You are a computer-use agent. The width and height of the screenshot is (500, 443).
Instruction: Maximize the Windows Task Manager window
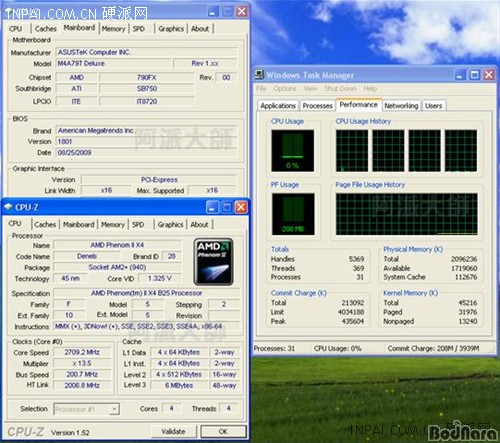click(474, 75)
